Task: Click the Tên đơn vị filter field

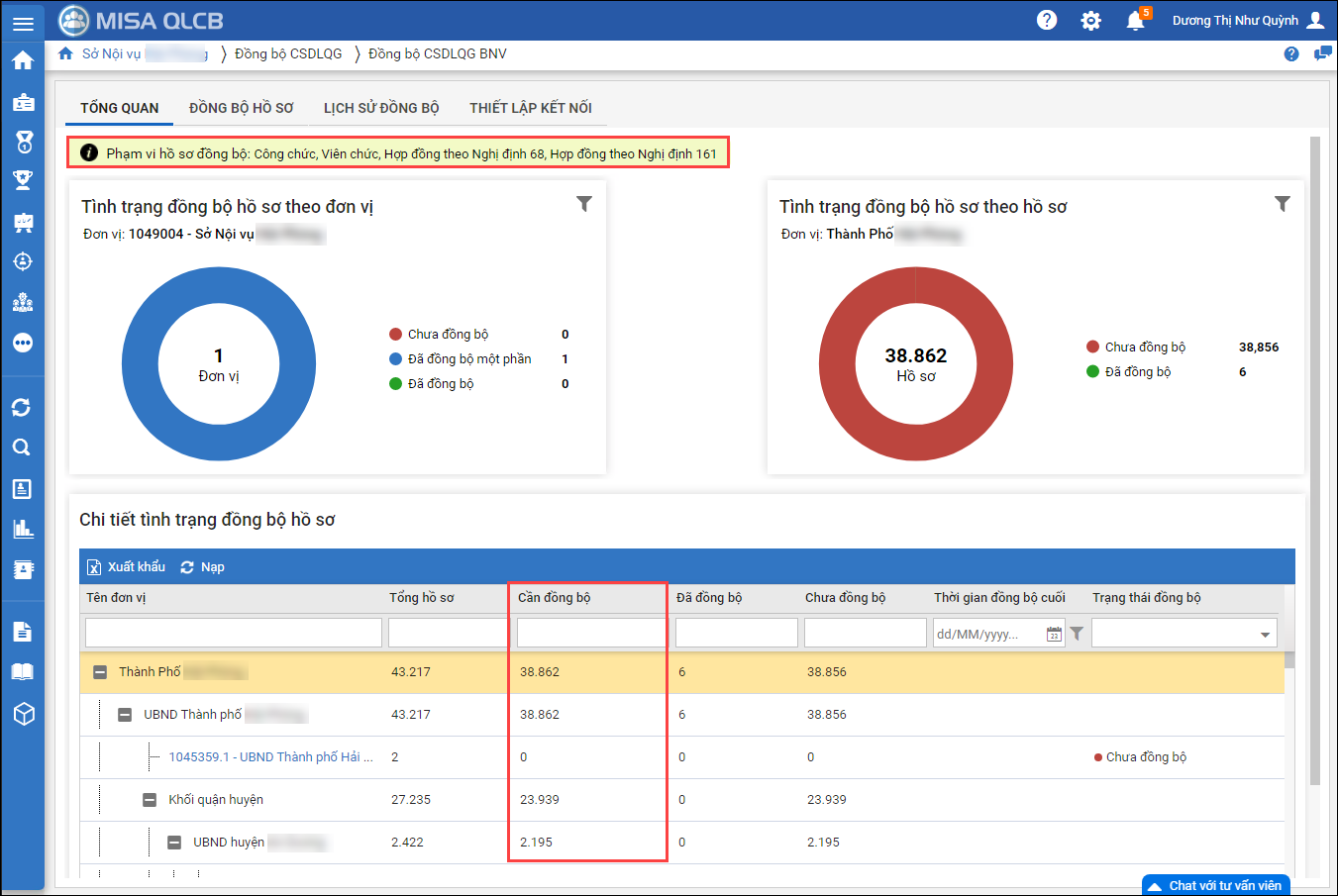Action: 234,633
